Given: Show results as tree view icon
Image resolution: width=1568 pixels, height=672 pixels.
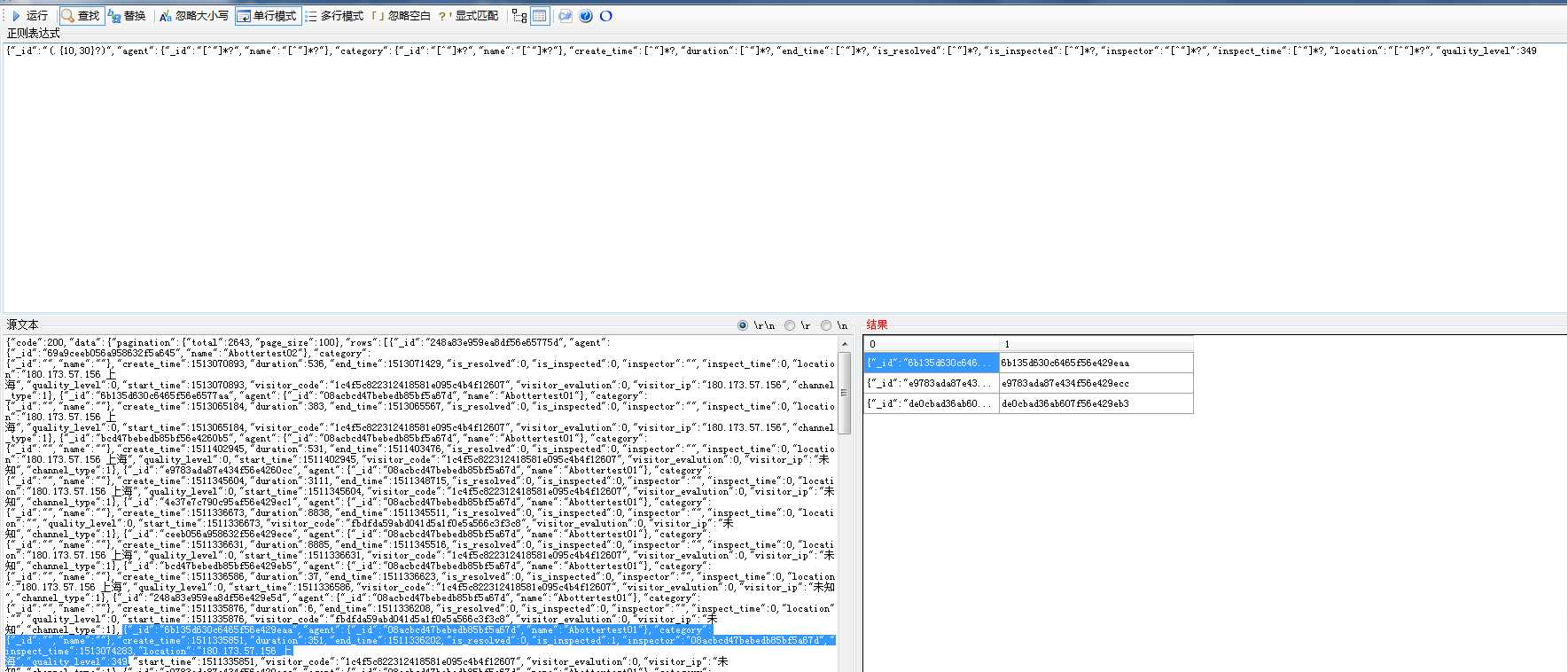Looking at the screenshot, I should coord(519,16).
